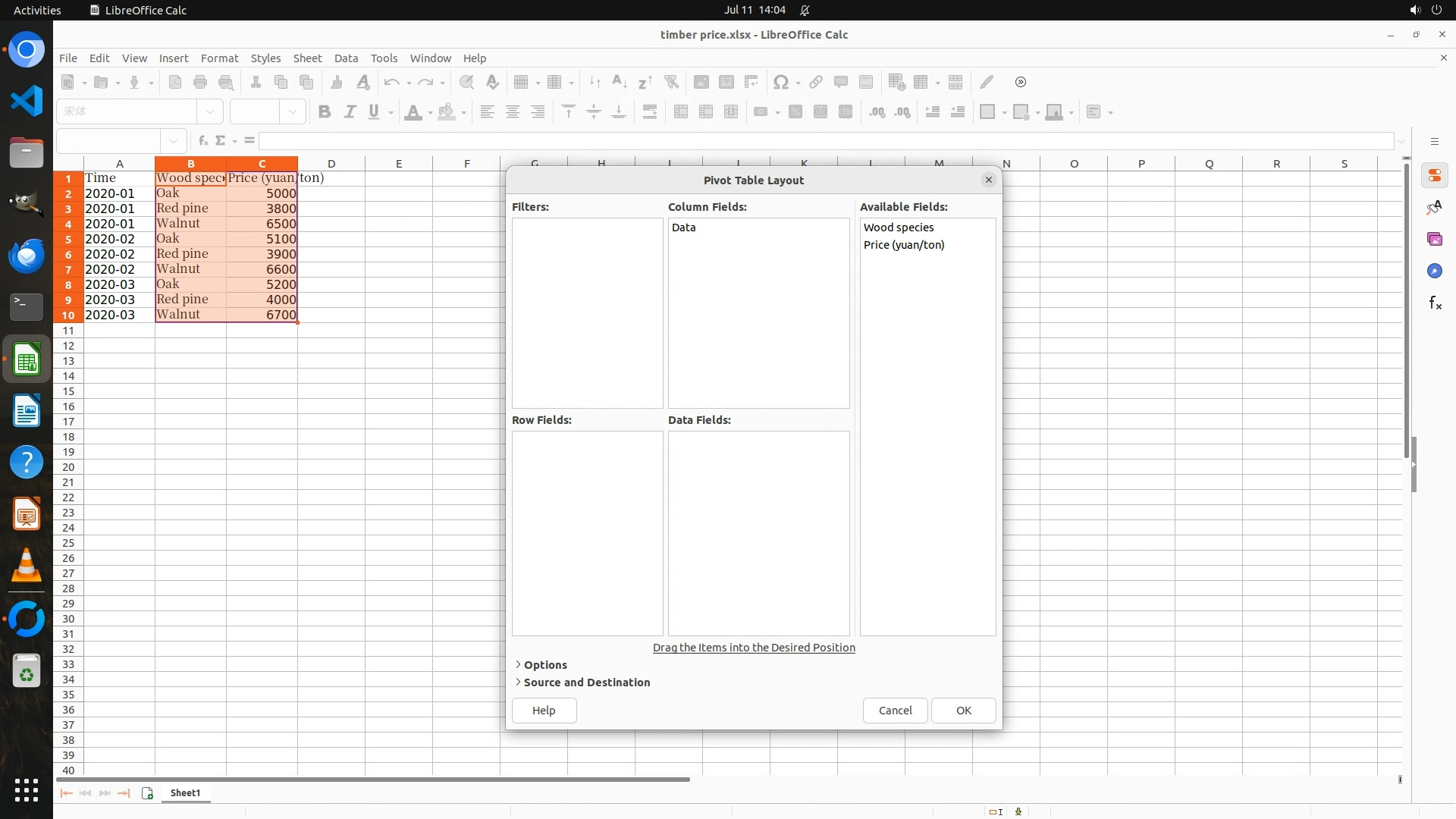The width and height of the screenshot is (1456, 819).
Task: Click the Function Wizard icon in formula bar
Action: 202,141
